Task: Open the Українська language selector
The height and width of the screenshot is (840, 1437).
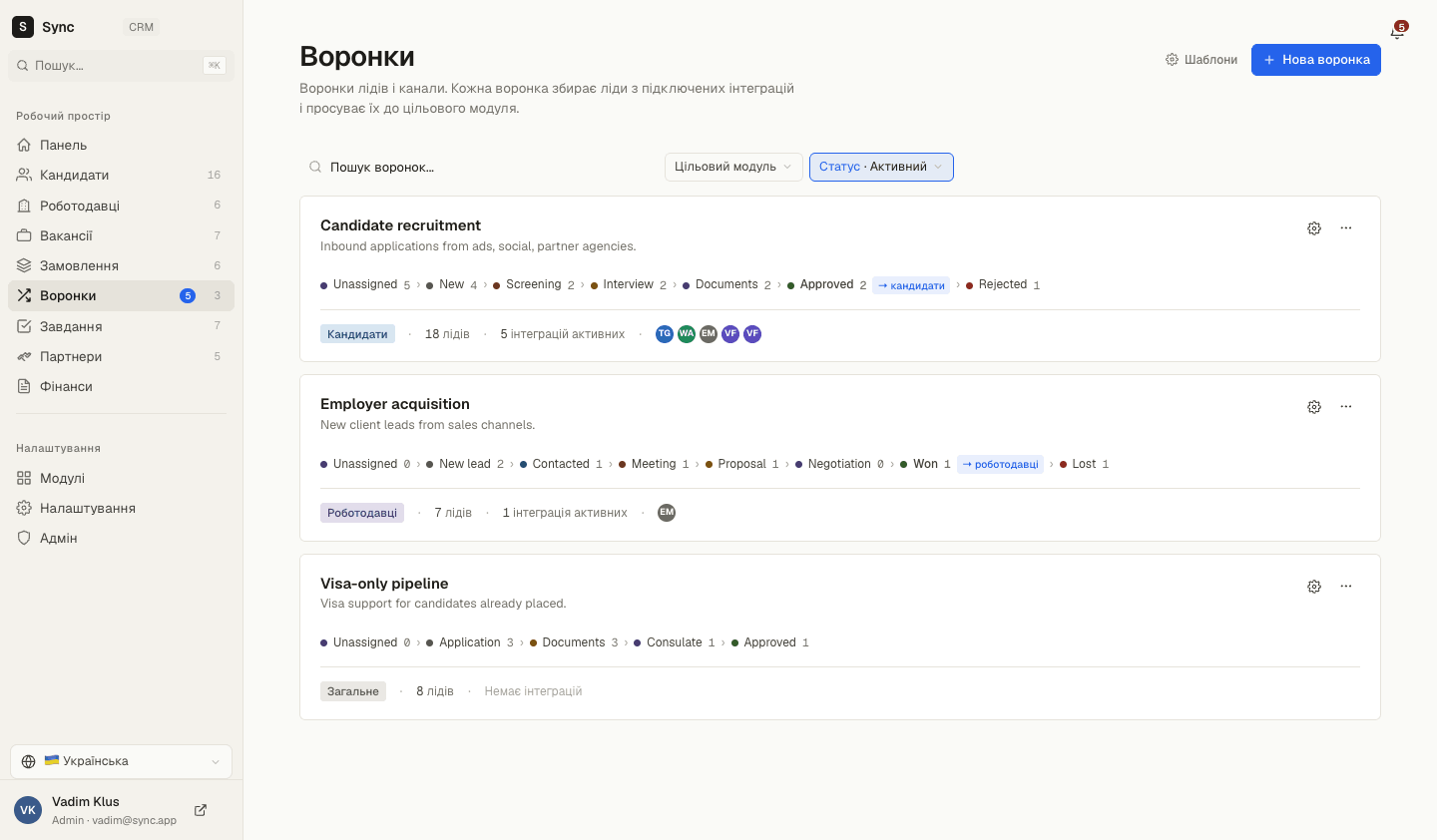Action: click(121, 761)
